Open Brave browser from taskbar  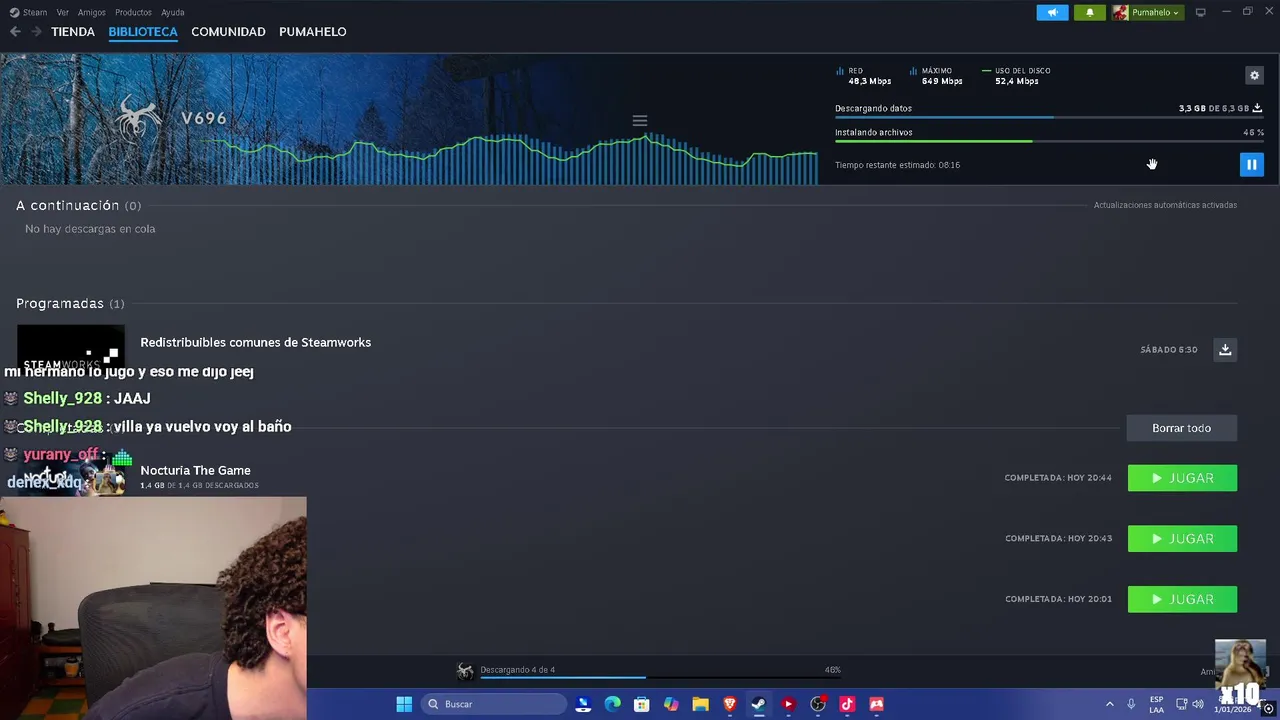point(730,704)
